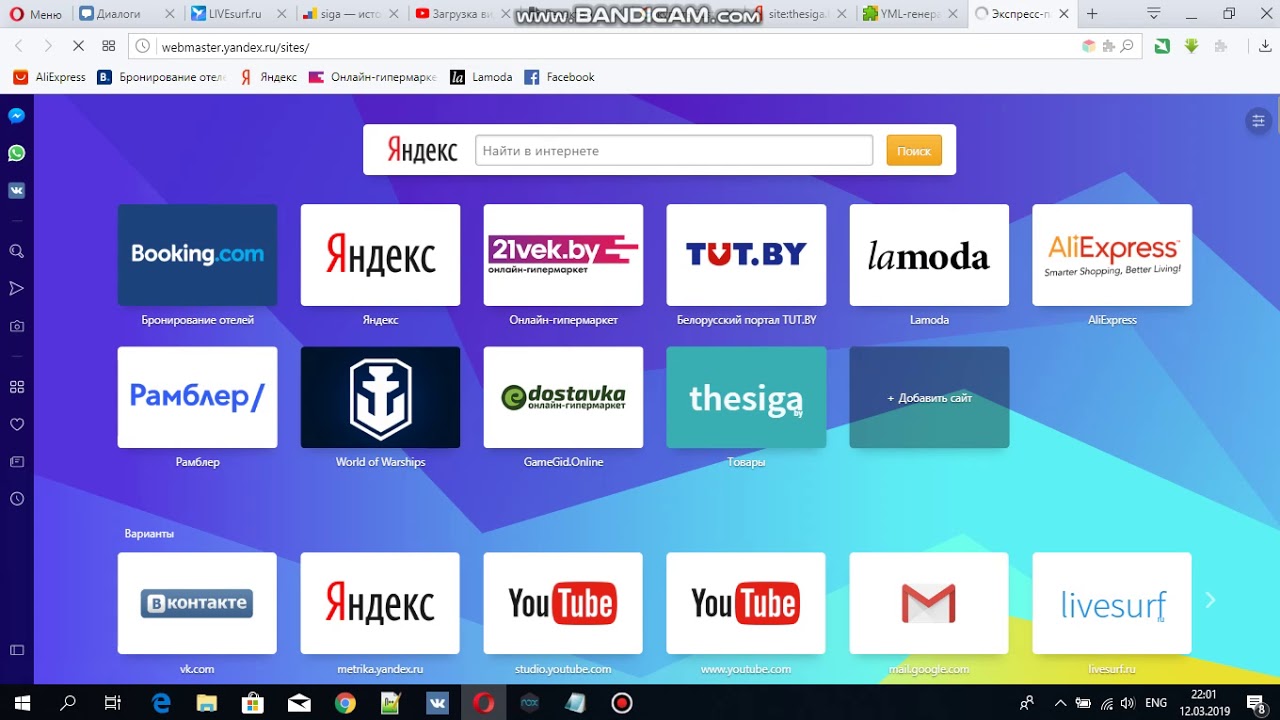Toggle the sidebar panel button at bottom
This screenshot has width=1280, height=720.
coord(16,650)
